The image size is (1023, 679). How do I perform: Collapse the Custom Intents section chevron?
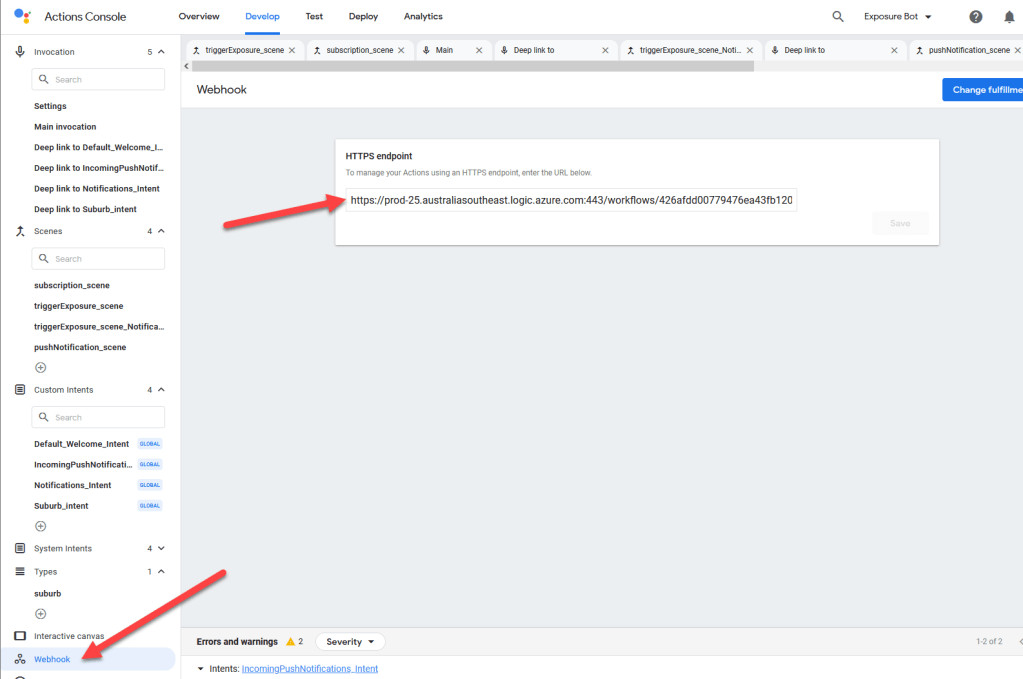click(160, 389)
